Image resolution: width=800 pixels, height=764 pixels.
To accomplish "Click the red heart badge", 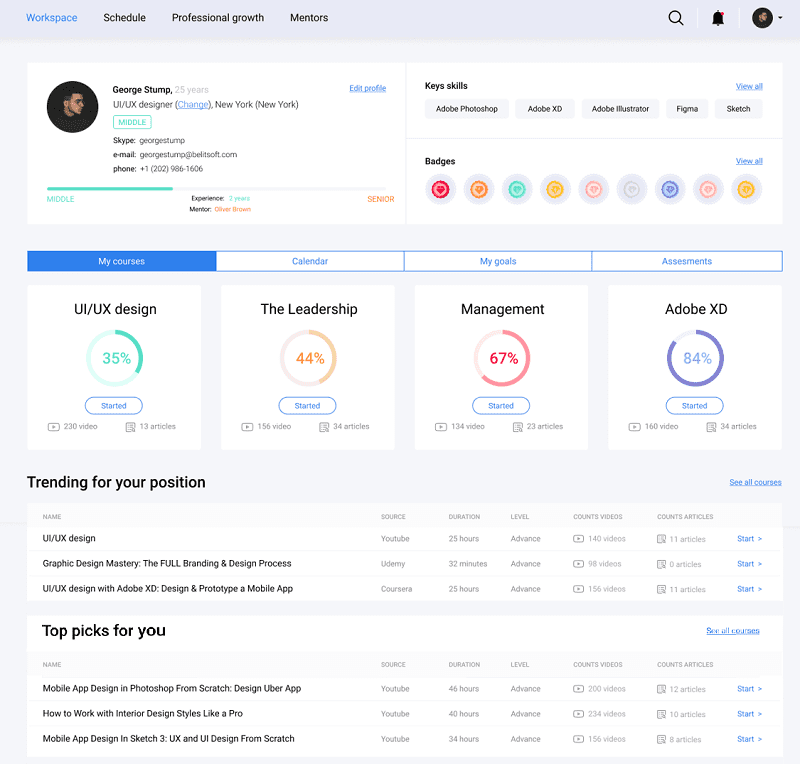I will (440, 189).
